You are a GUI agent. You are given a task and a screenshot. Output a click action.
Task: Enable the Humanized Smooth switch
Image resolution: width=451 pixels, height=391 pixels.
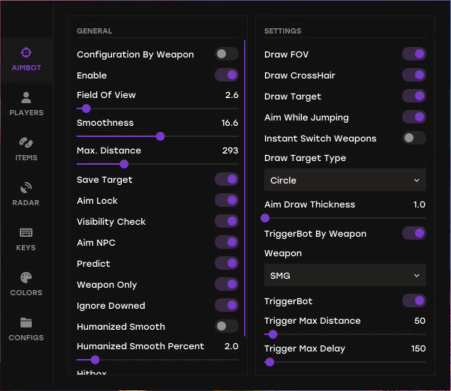(x=227, y=326)
